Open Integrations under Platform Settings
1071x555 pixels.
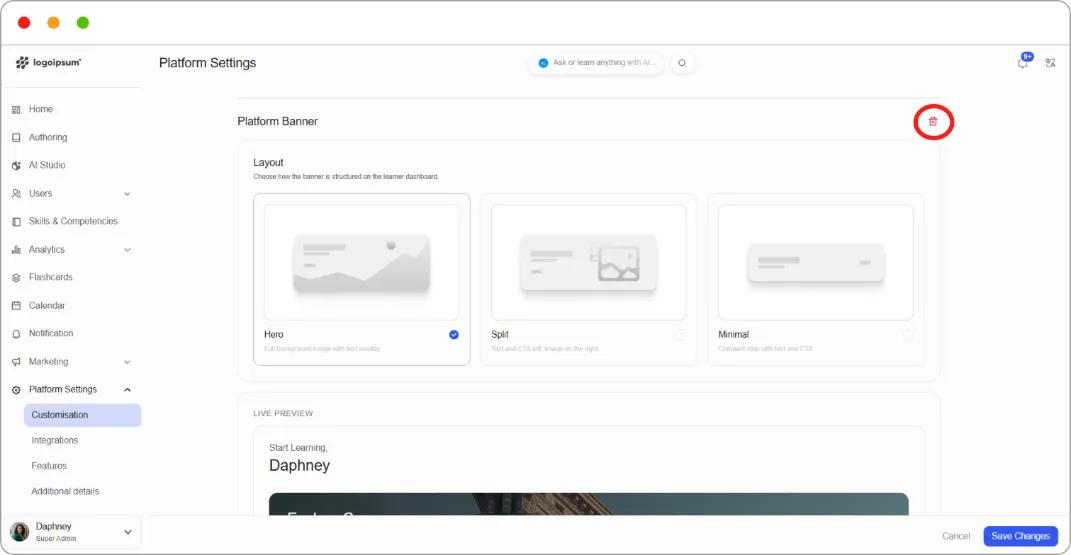tap(55, 440)
